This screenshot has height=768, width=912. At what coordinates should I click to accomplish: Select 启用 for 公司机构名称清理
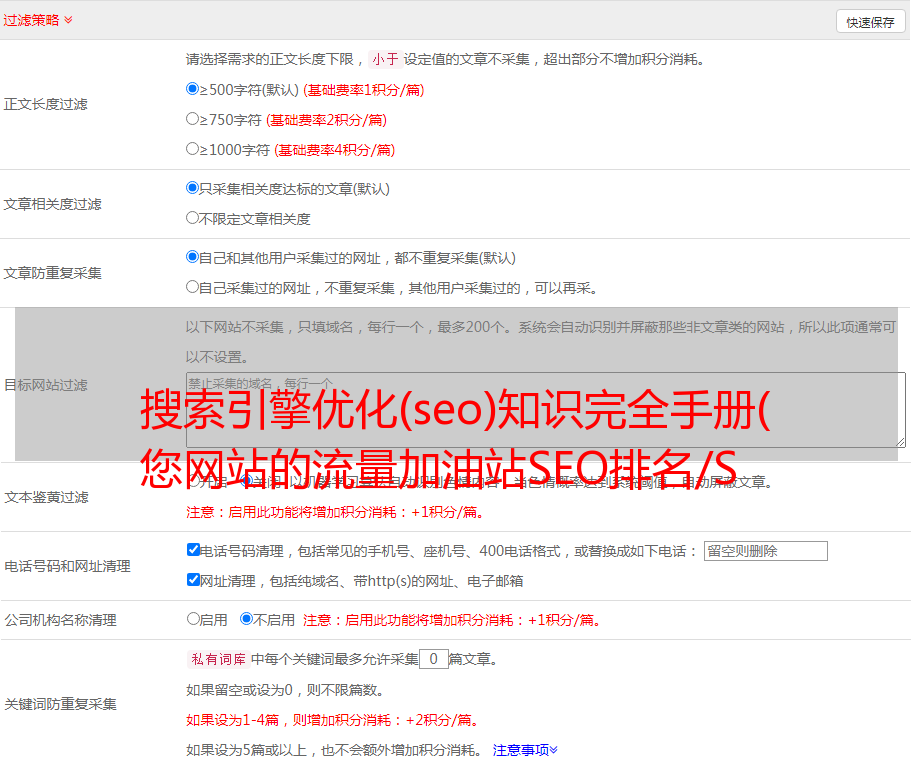click(193, 618)
